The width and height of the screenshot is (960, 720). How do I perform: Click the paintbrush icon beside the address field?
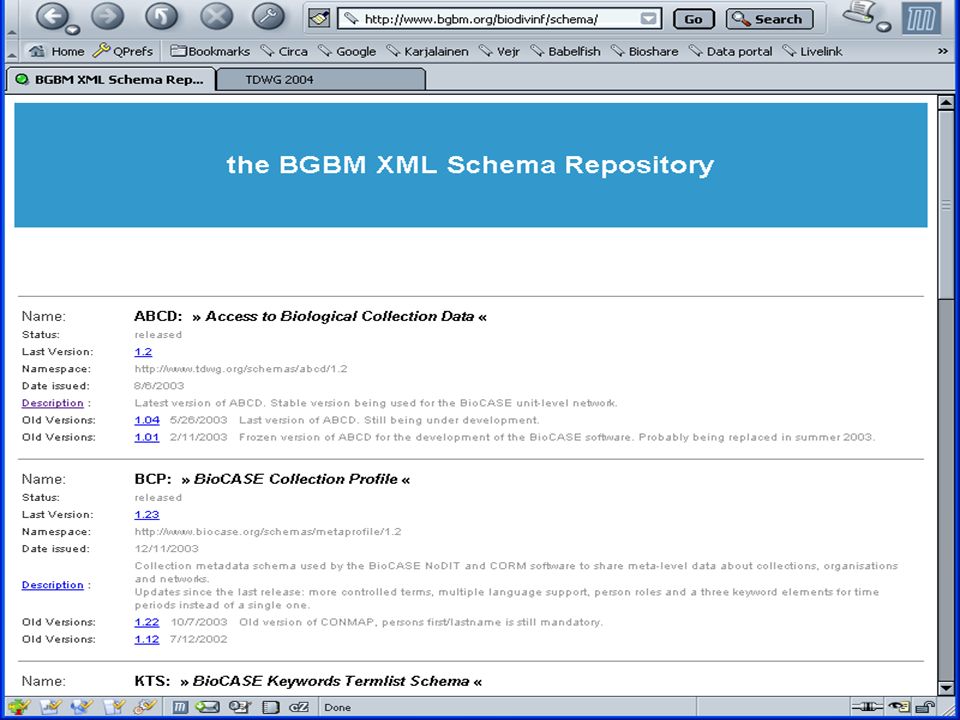(318, 19)
